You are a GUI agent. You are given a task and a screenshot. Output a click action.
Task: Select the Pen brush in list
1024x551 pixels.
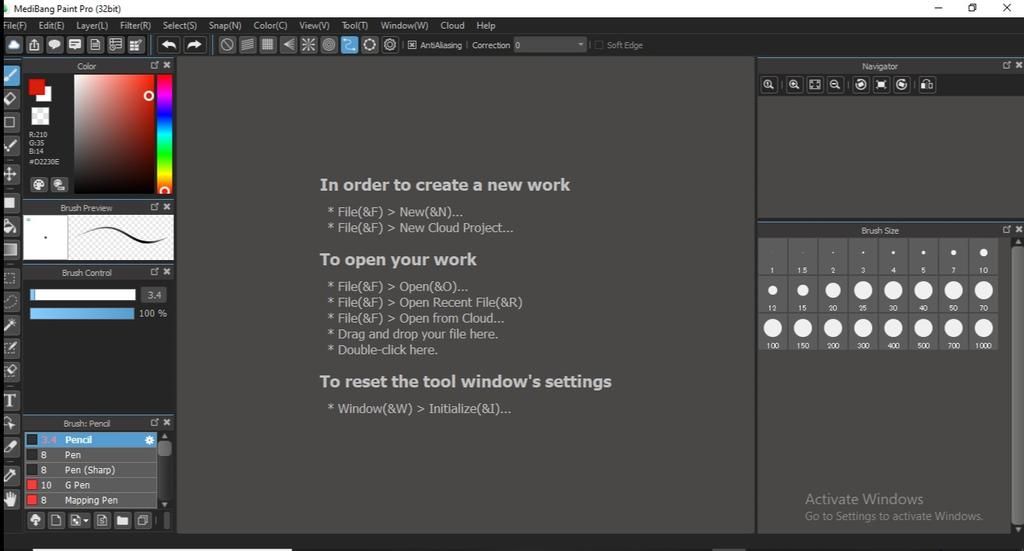91,455
